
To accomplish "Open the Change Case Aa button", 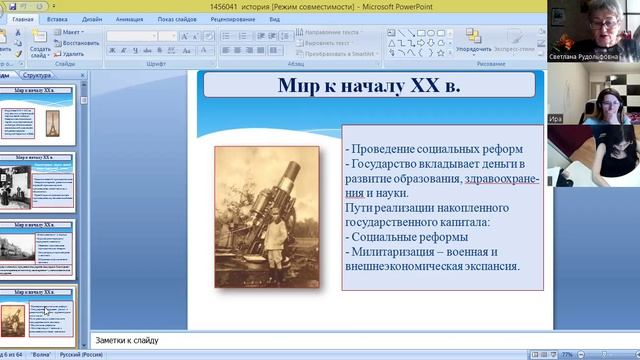I will pyautogui.click(x=187, y=51).
